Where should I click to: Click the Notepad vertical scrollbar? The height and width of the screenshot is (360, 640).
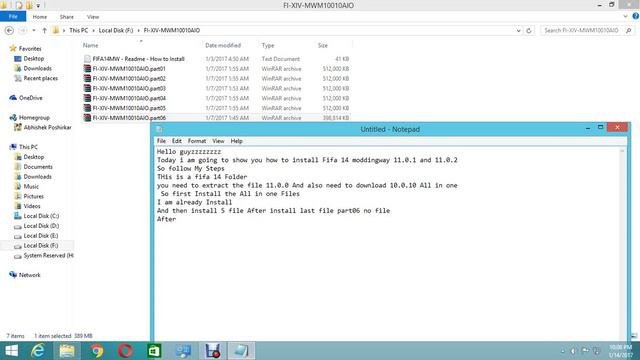point(622,244)
